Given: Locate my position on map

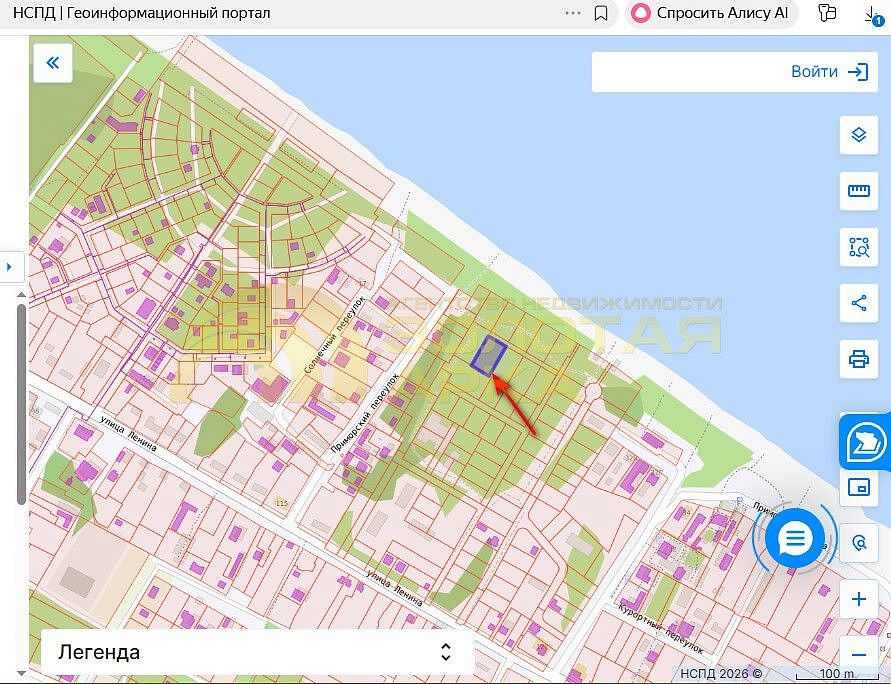Looking at the screenshot, I should click(859, 543).
